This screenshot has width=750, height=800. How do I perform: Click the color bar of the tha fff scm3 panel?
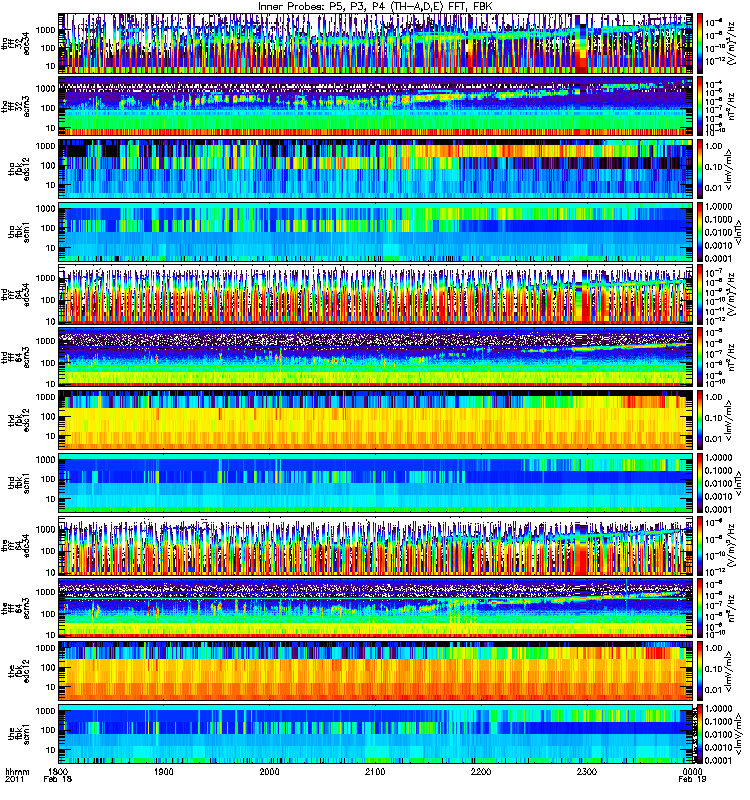[x=701, y=106]
